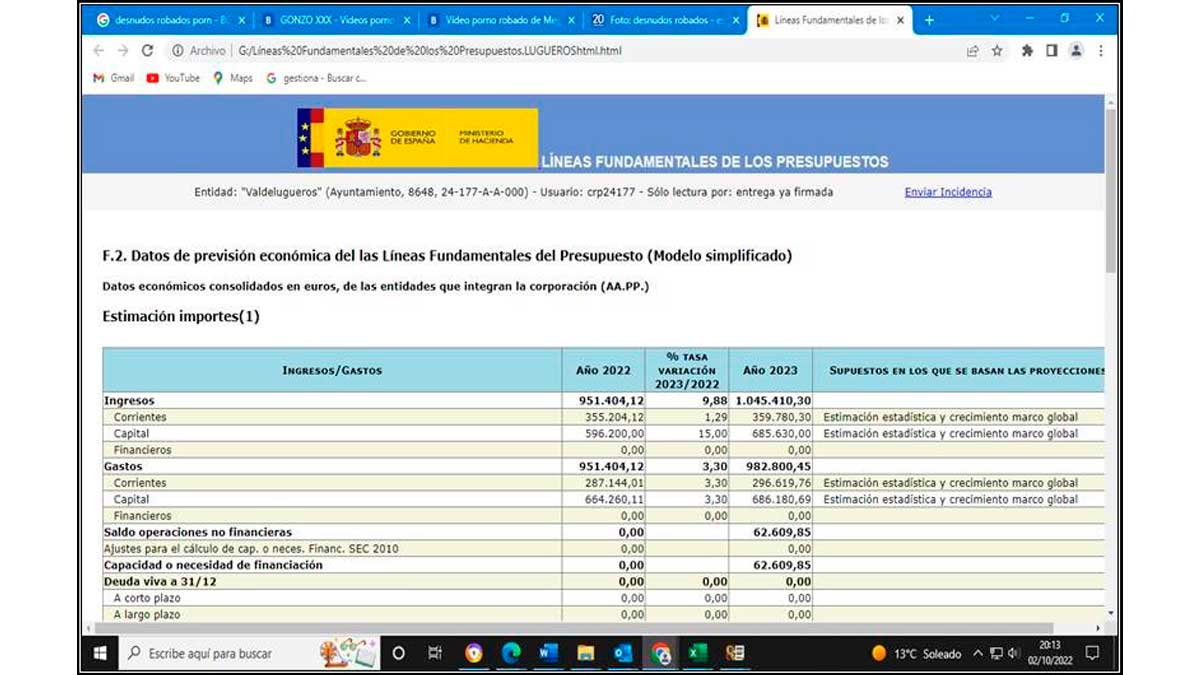Open the Chrome extensions puzzle icon
Image resolution: width=1200 pixels, height=675 pixels.
1027,50
